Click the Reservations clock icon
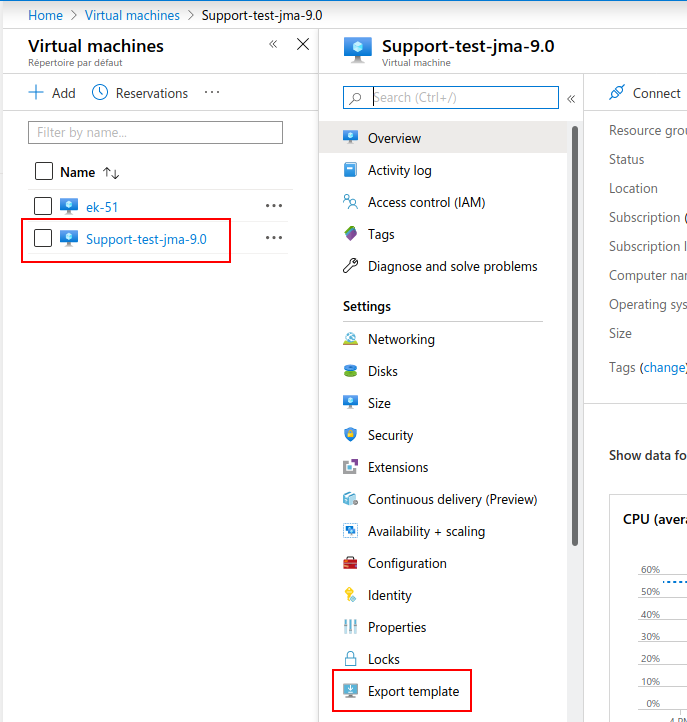Viewport: 687px width, 722px height. click(100, 93)
